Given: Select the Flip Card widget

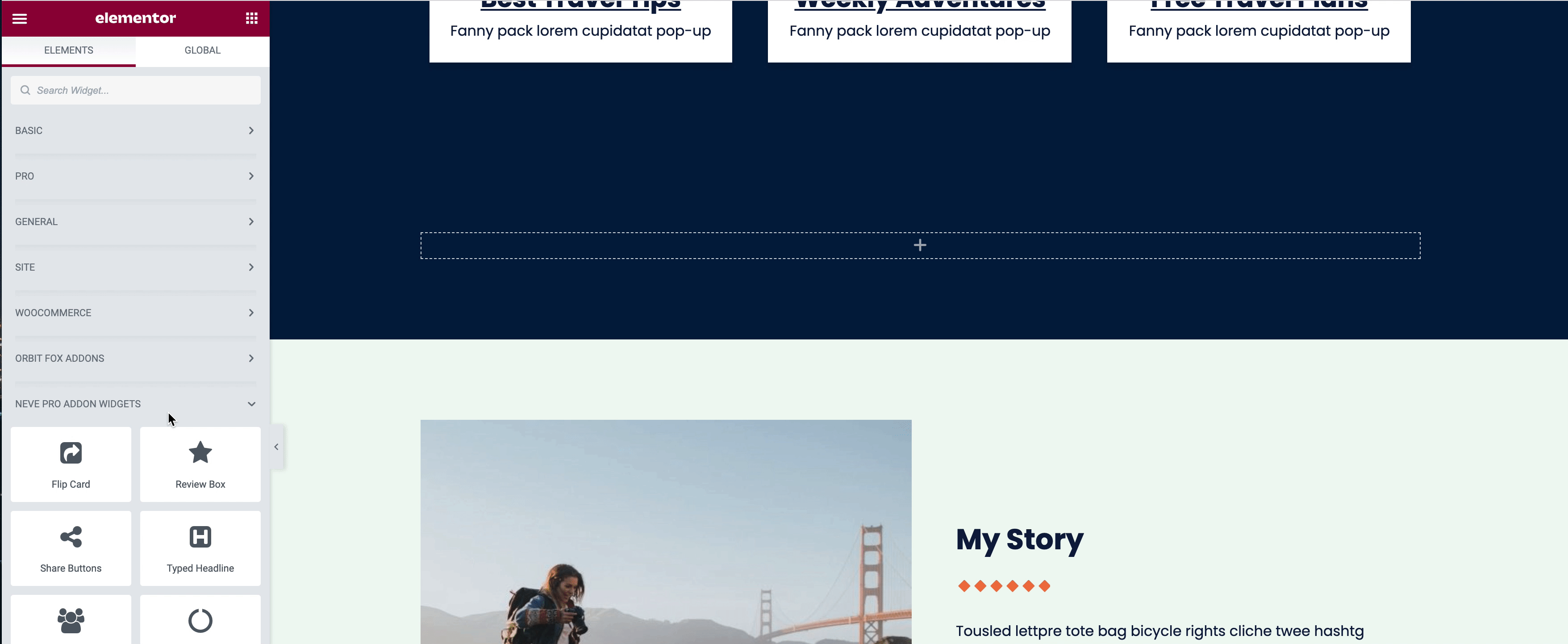Looking at the screenshot, I should (x=71, y=464).
